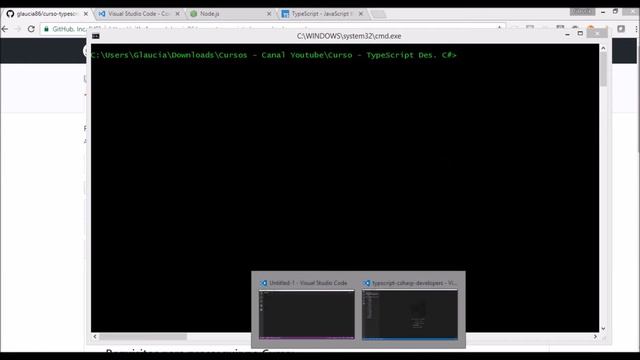The width and height of the screenshot is (640, 360).
Task: Open Chrome's three-dot menu
Action: (x=636, y=29)
